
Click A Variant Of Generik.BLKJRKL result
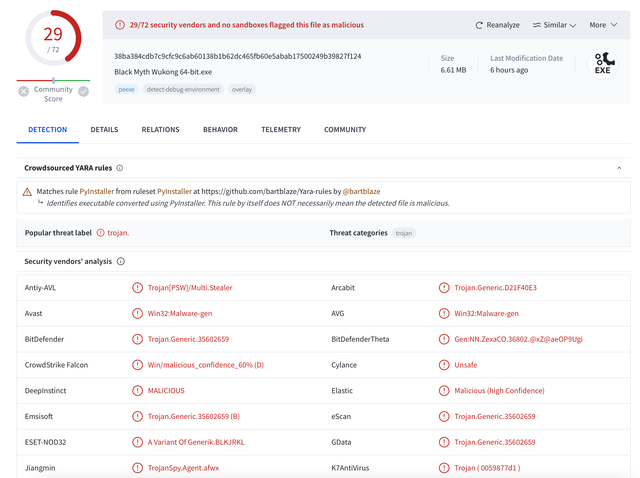[196, 442]
